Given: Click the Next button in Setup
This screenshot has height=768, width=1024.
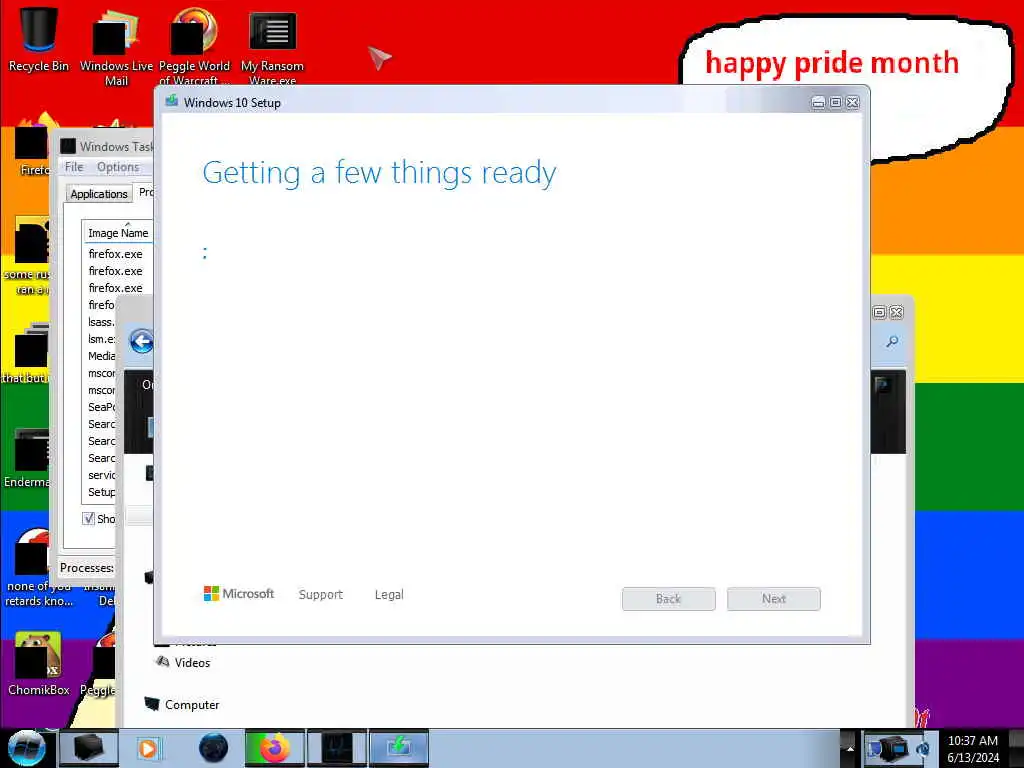Looking at the screenshot, I should [774, 599].
